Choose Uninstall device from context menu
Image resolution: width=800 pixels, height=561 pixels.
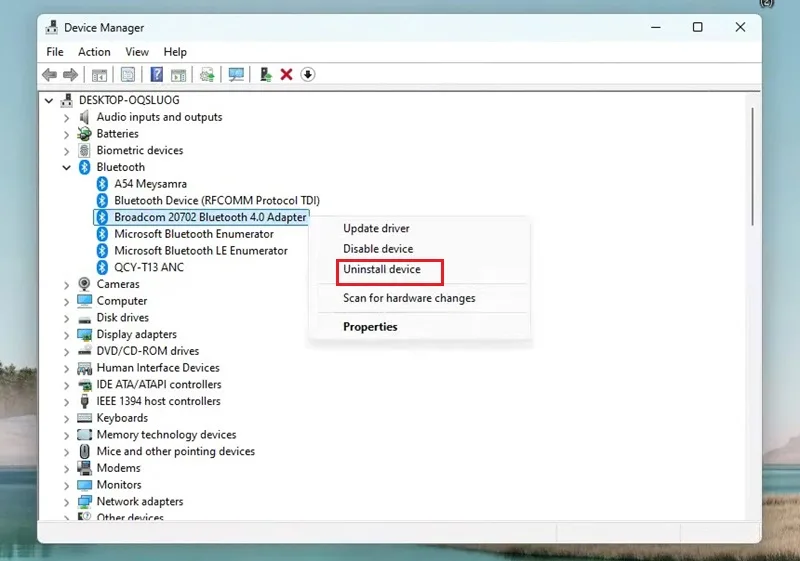tap(382, 269)
